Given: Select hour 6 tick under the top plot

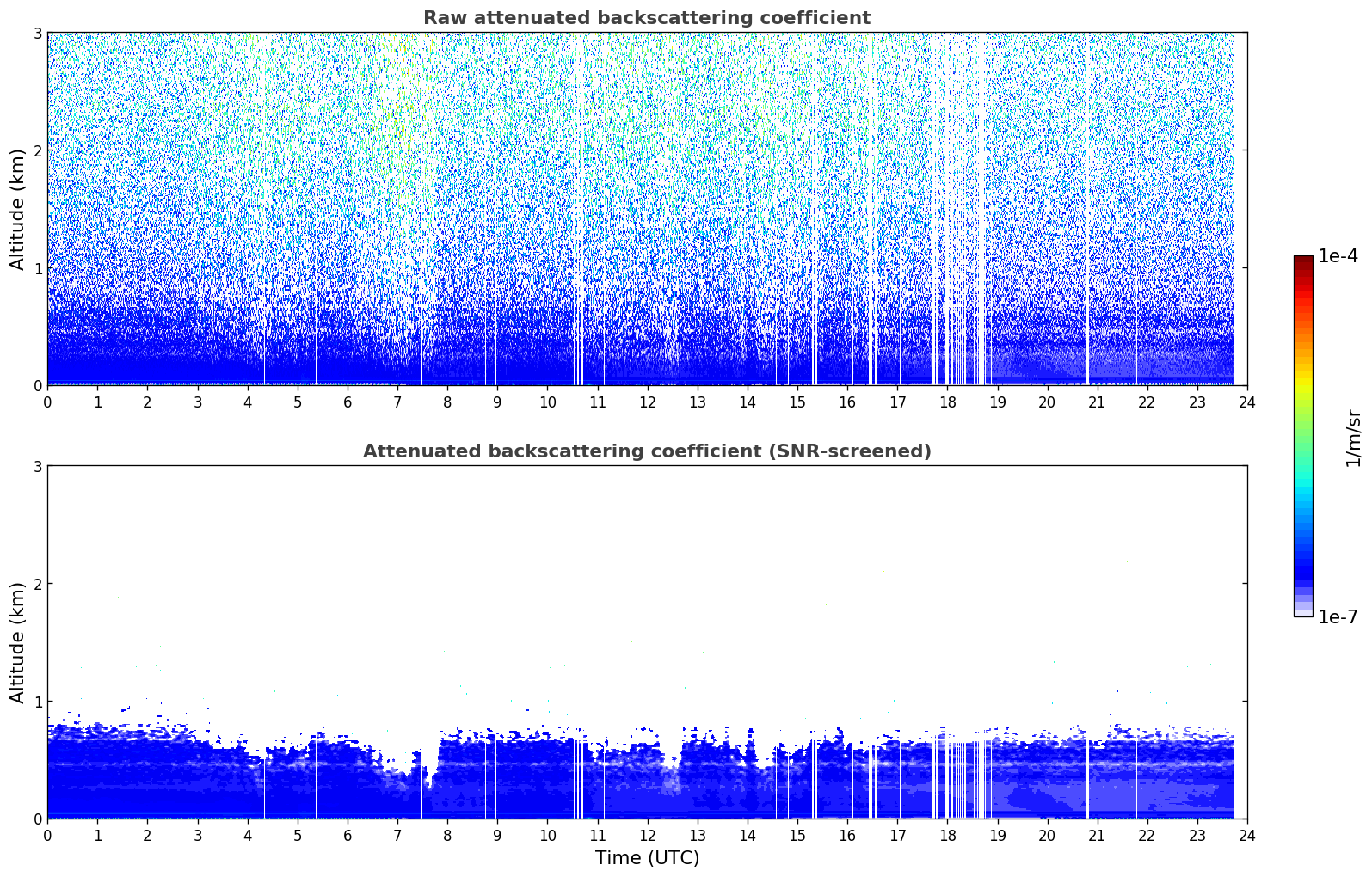Looking at the screenshot, I should pos(348,402).
